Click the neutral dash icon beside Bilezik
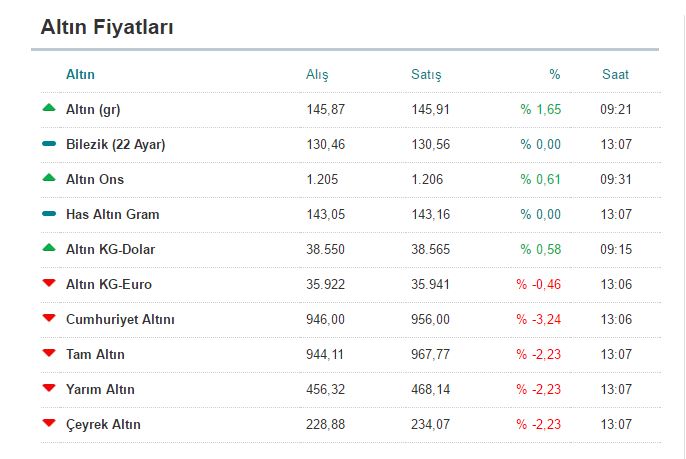 (x=49, y=144)
